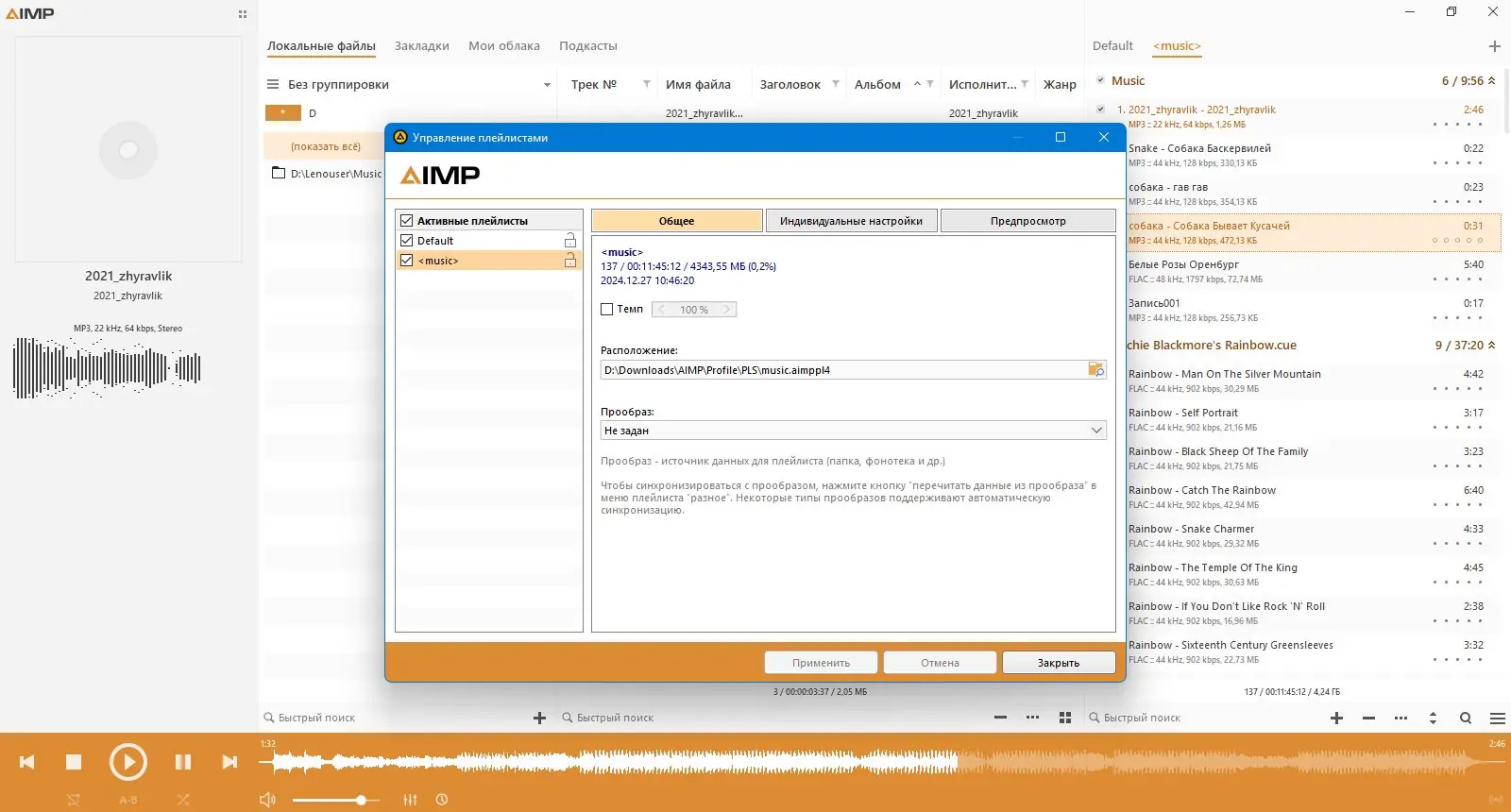Toggle the Альбом column sort arrow

(917, 84)
